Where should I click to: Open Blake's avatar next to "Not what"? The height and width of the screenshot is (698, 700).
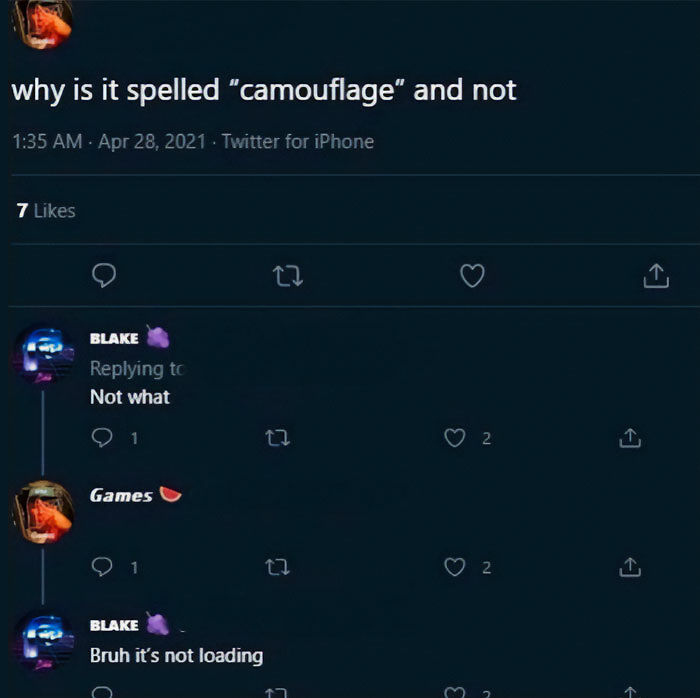point(43,356)
